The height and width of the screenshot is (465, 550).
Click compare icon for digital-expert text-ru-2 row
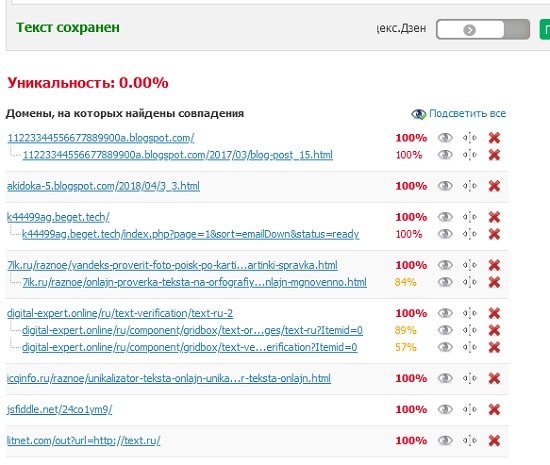[470, 313]
